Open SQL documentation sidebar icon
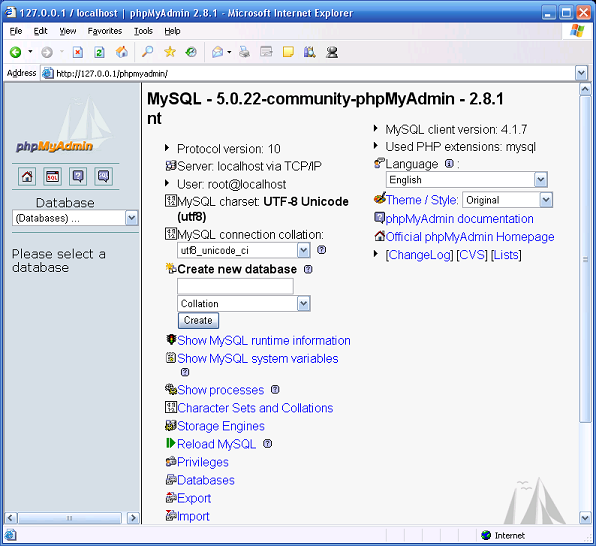 [103, 176]
